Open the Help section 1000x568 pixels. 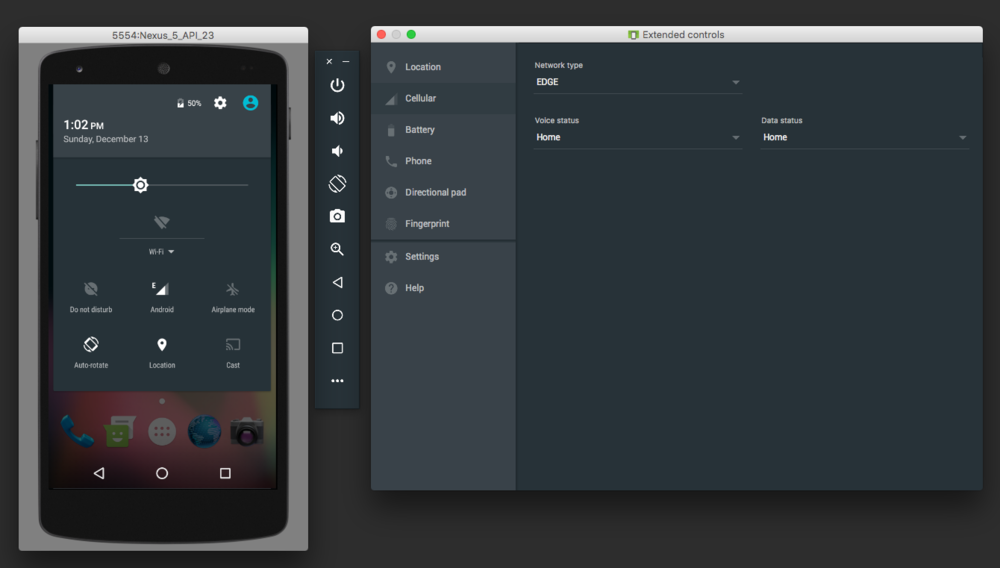coord(414,288)
